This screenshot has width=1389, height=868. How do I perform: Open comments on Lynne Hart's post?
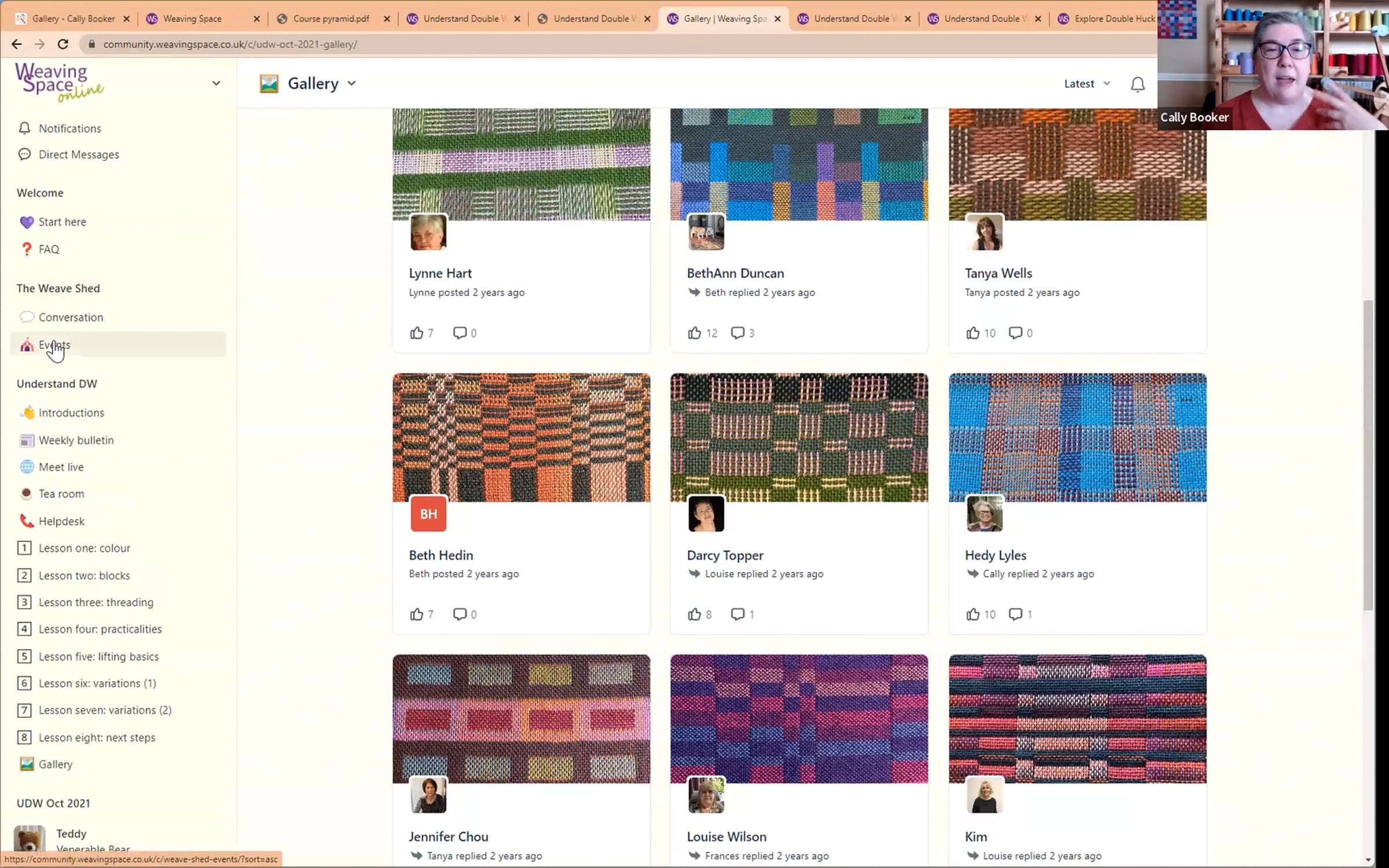tap(460, 333)
